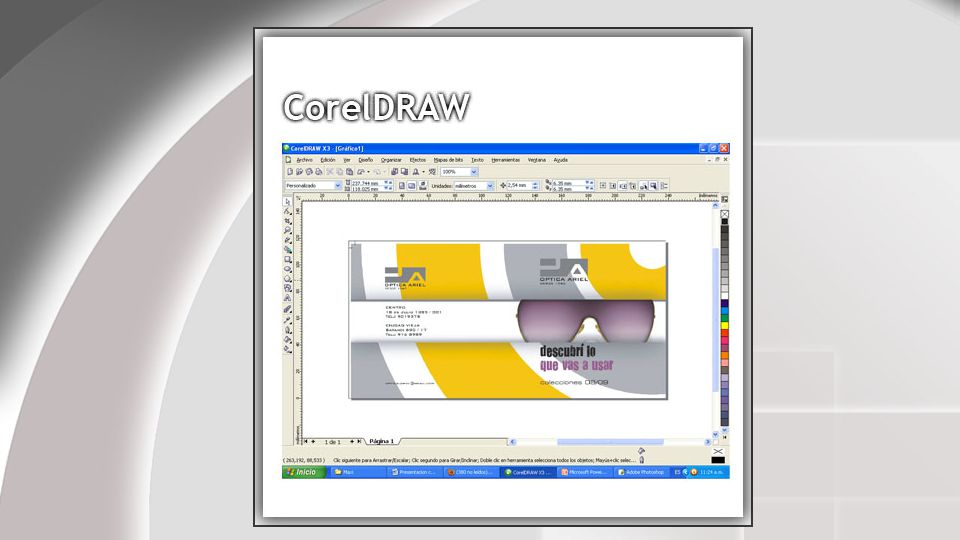960x540 pixels.
Task: Open the Edición menu
Action: tap(328, 160)
